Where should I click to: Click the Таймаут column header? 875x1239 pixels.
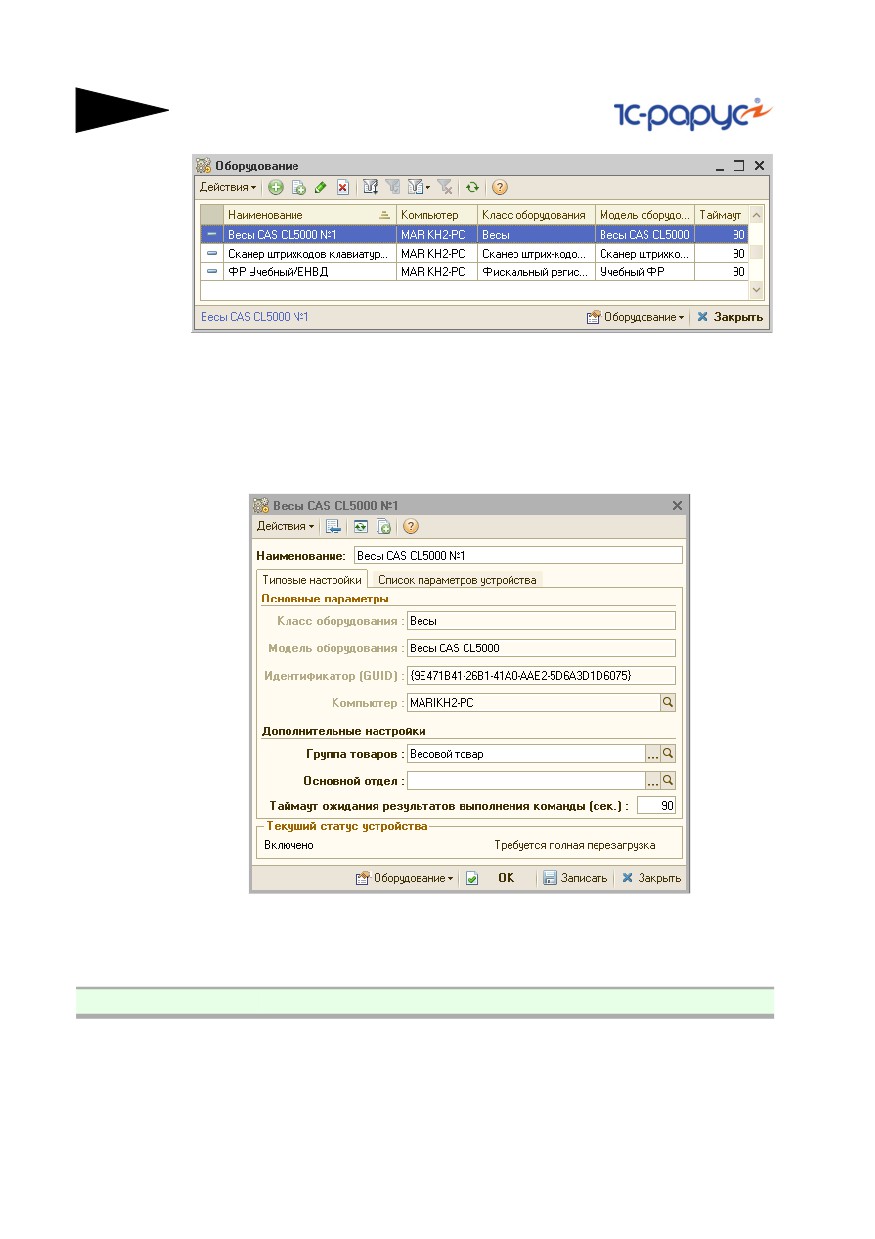click(721, 215)
